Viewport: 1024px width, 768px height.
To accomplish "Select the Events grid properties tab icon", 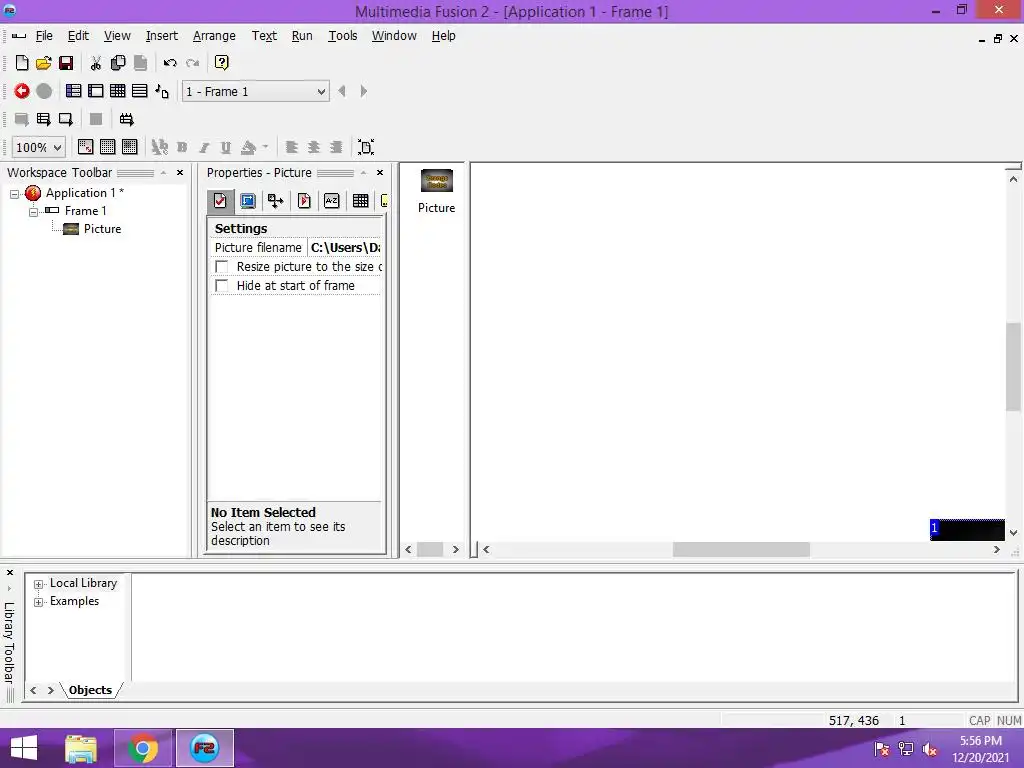I will 360,201.
